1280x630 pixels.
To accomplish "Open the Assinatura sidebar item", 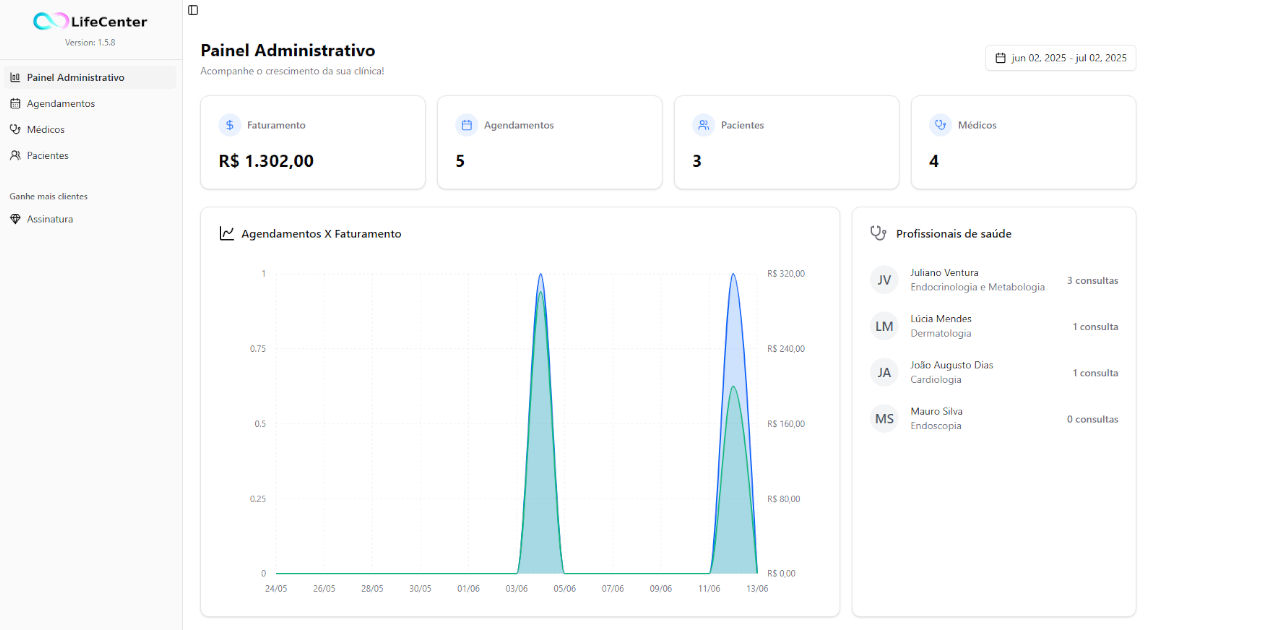I will 90,219.
